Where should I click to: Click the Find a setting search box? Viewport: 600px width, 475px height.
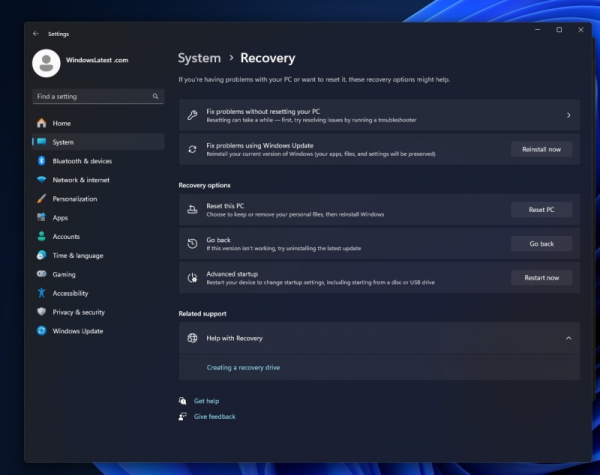tap(98, 96)
